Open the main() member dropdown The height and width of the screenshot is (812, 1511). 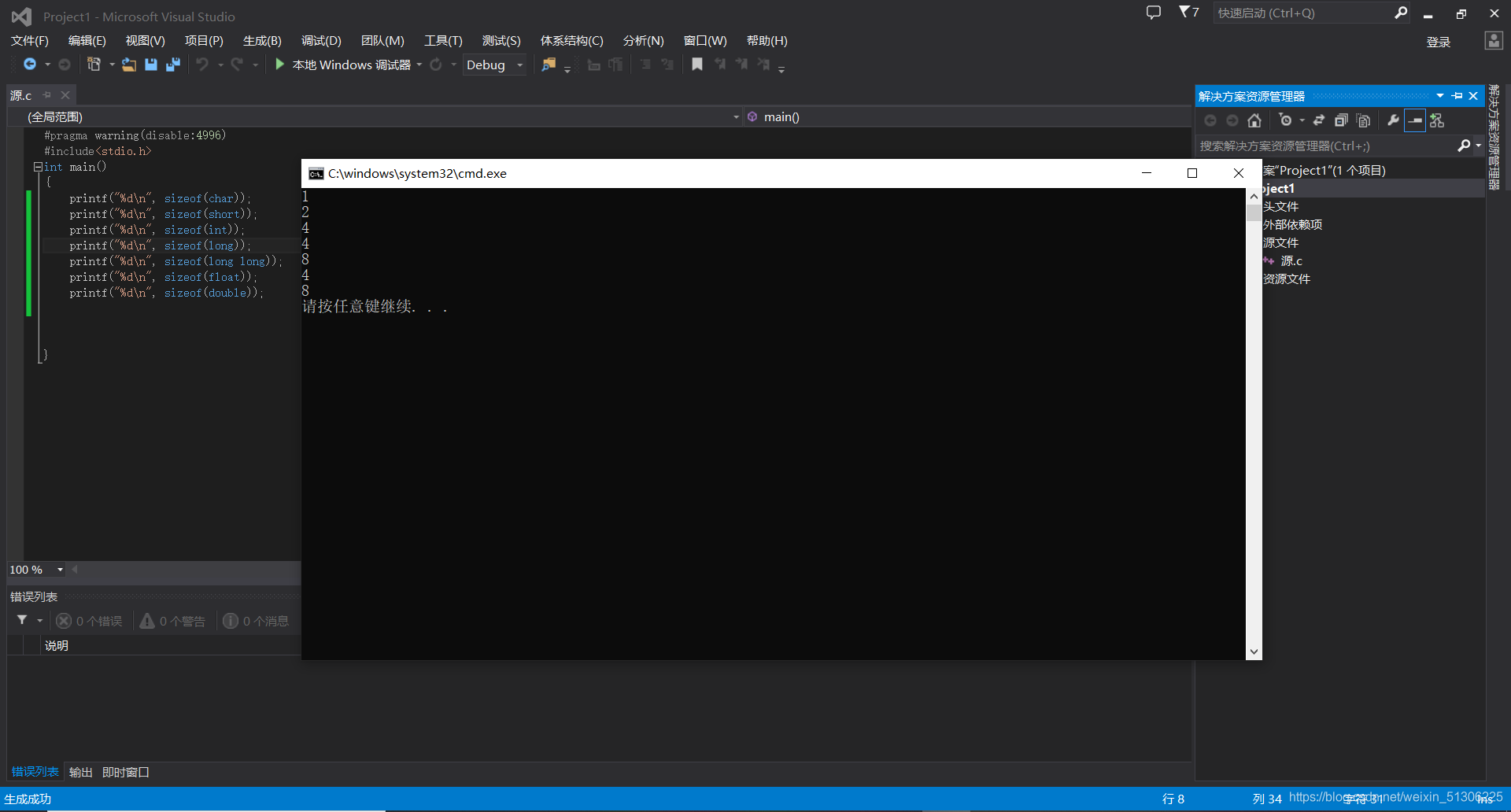pyautogui.click(x=968, y=116)
